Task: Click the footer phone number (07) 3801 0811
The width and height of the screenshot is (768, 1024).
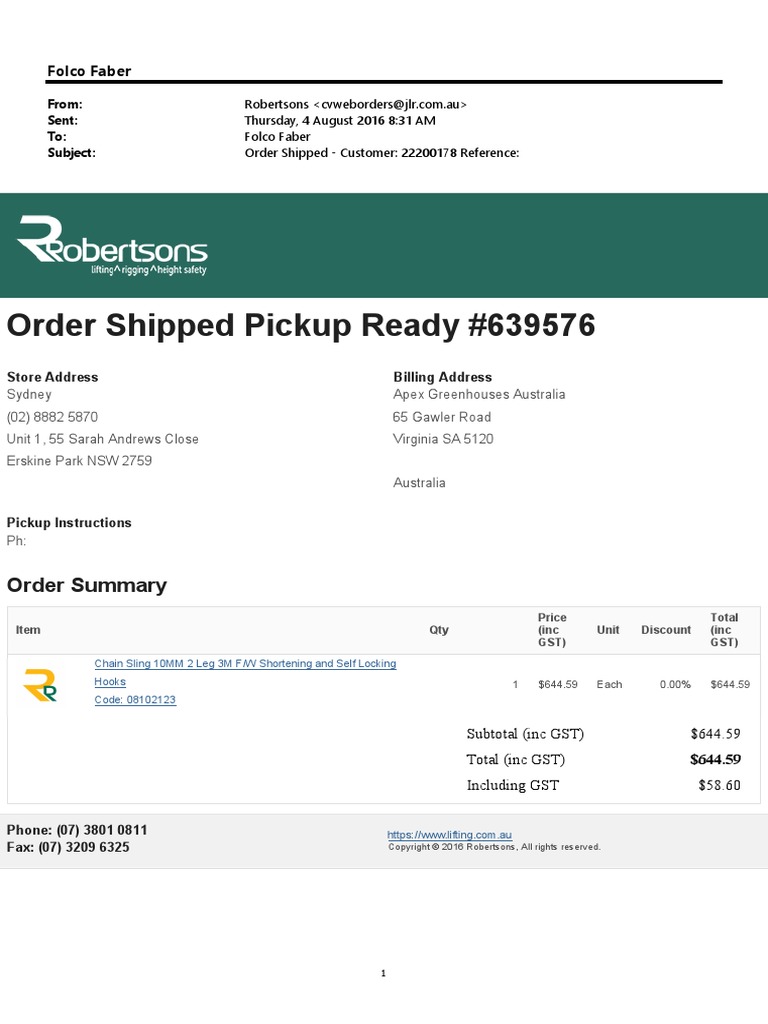Action: pos(102,830)
